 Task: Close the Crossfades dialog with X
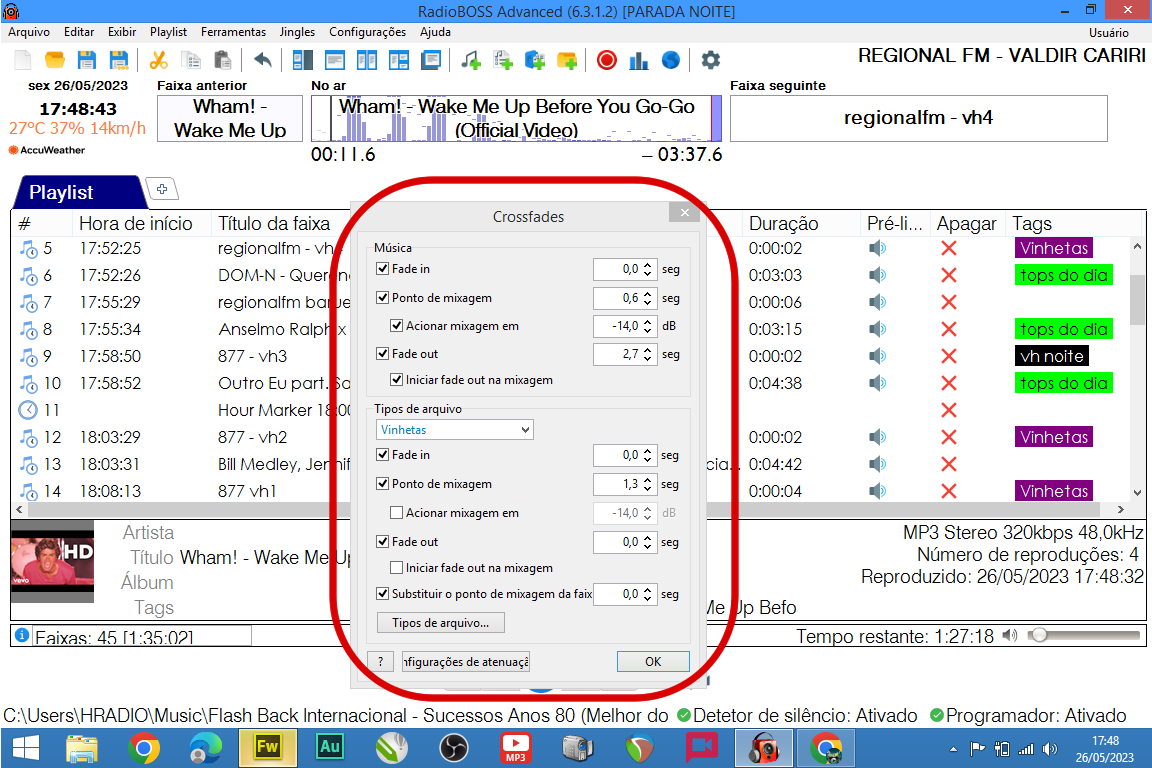685,212
